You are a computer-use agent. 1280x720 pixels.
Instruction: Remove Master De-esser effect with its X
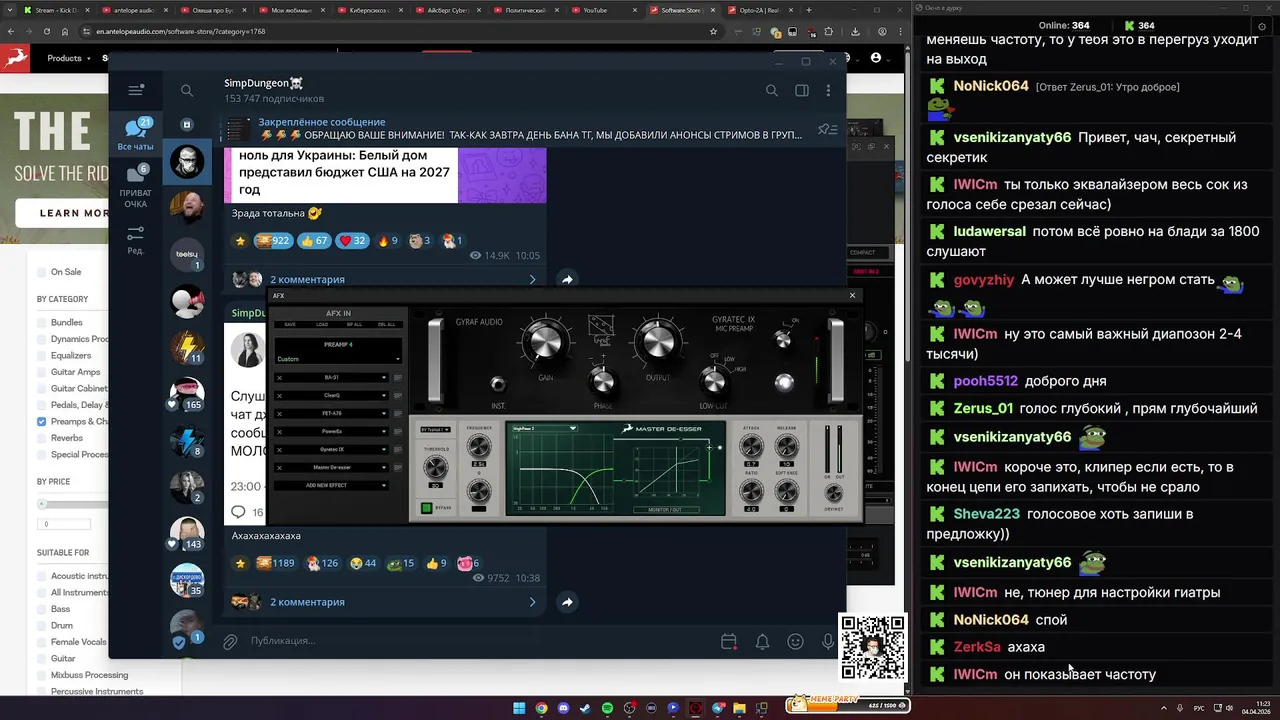point(279,467)
